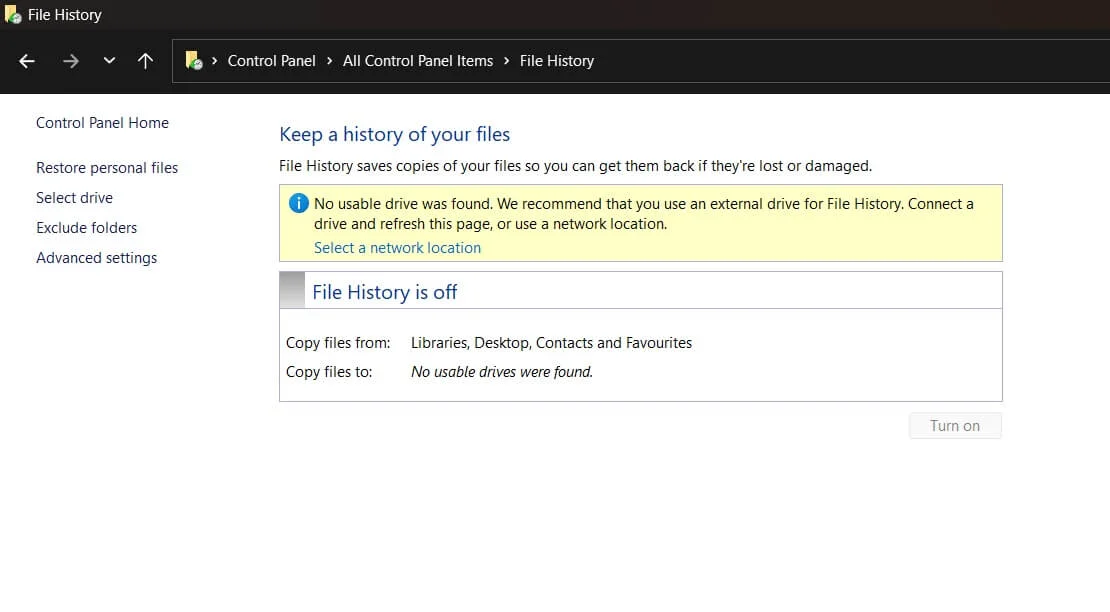Click the back navigation arrow
Viewport: 1110px width, 612px height.
click(26, 61)
